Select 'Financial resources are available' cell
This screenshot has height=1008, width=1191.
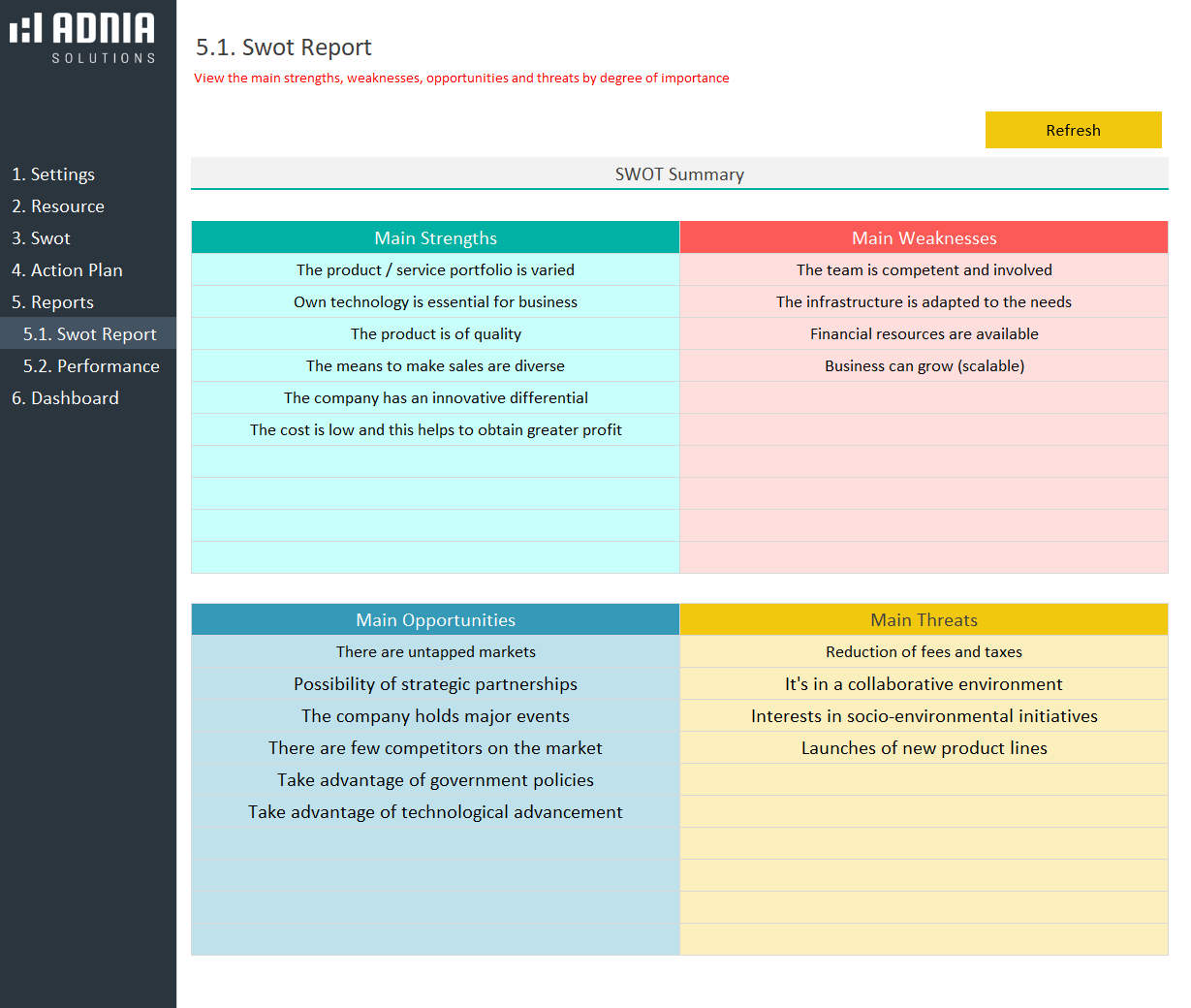(924, 334)
